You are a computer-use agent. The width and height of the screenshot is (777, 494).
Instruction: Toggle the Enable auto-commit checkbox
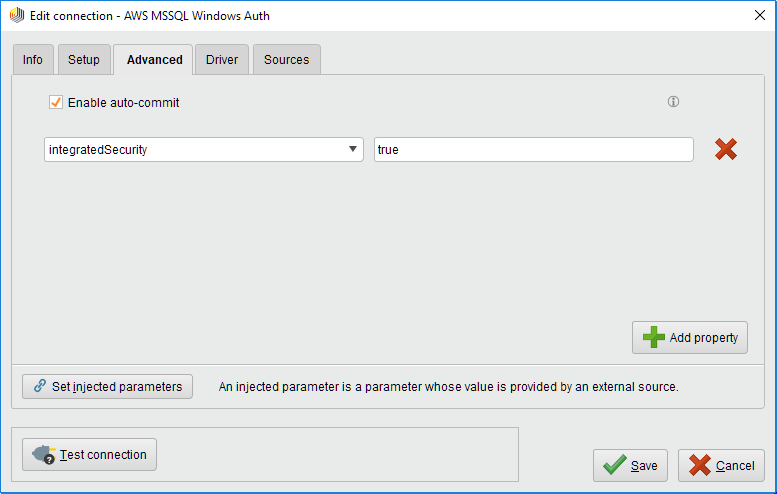coord(56,102)
